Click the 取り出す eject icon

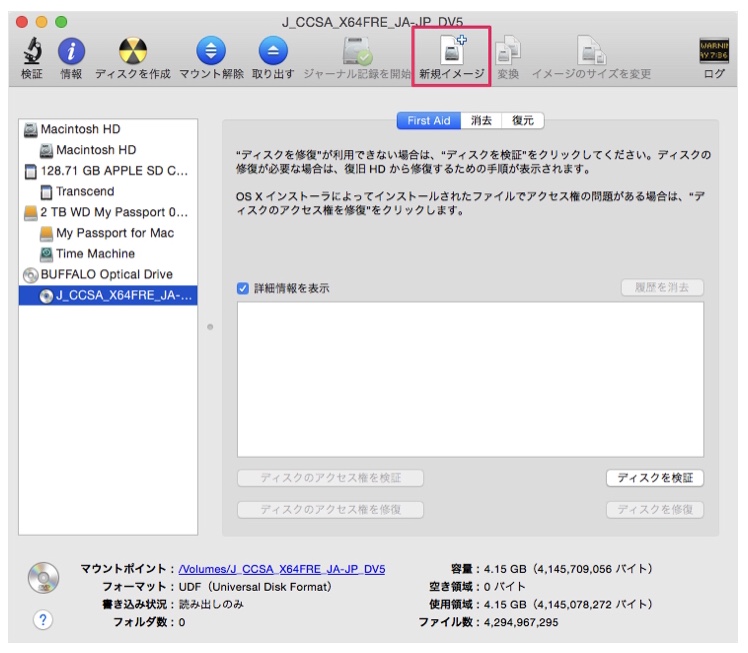[273, 51]
